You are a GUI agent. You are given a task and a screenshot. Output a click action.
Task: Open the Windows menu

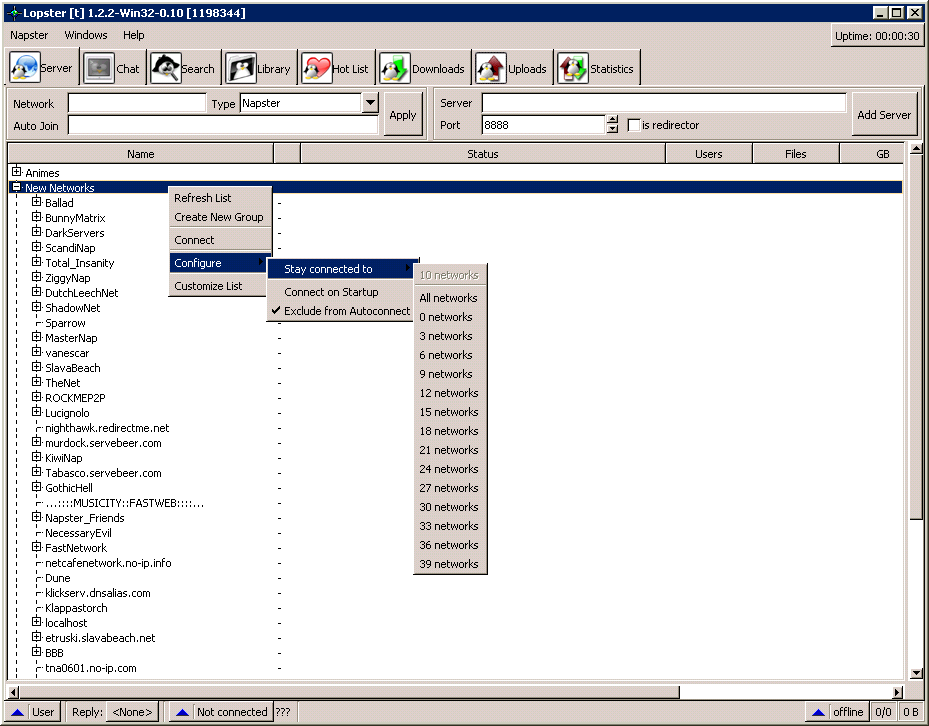click(86, 35)
